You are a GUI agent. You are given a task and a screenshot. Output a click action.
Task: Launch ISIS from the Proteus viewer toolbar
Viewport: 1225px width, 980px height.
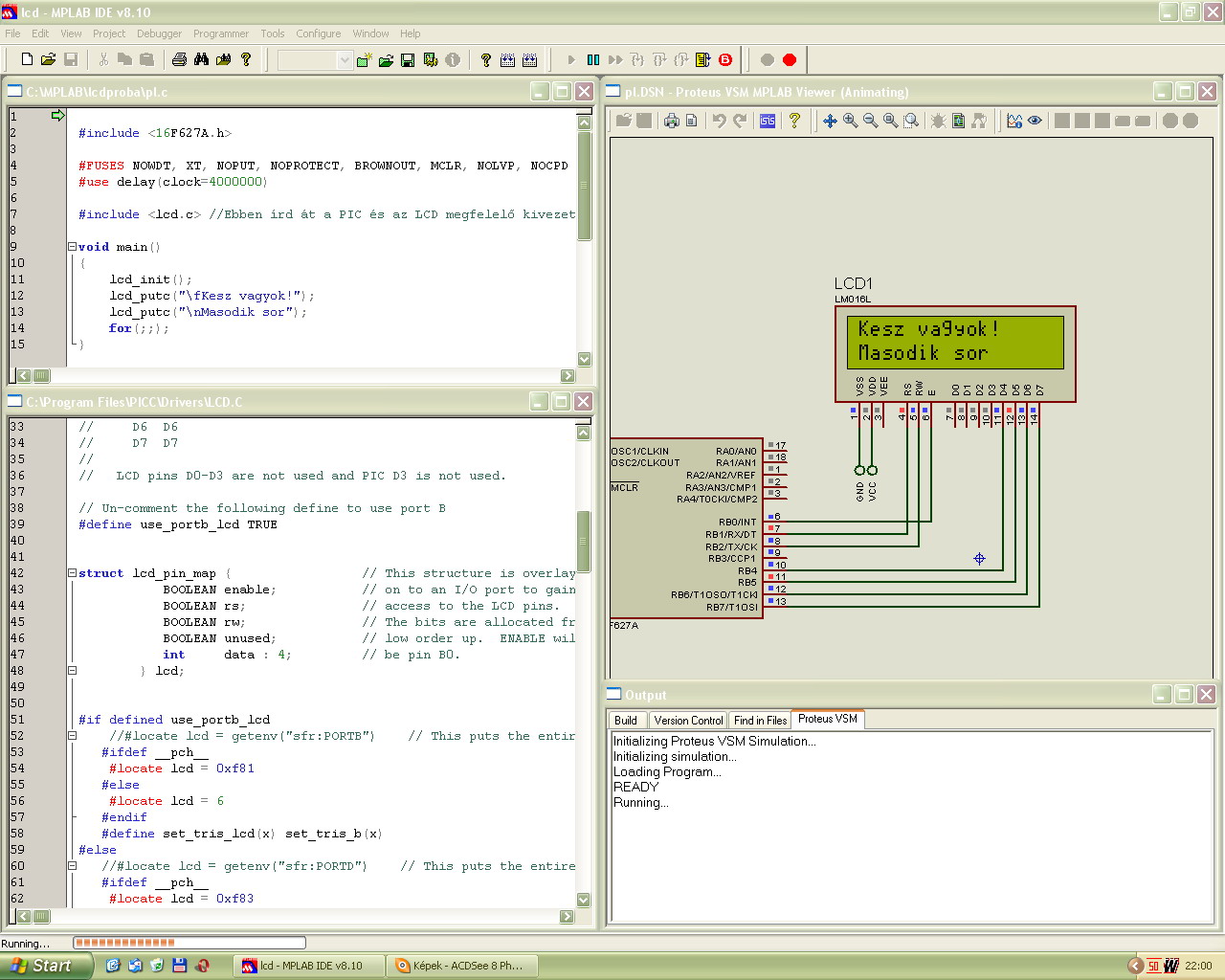[x=768, y=121]
